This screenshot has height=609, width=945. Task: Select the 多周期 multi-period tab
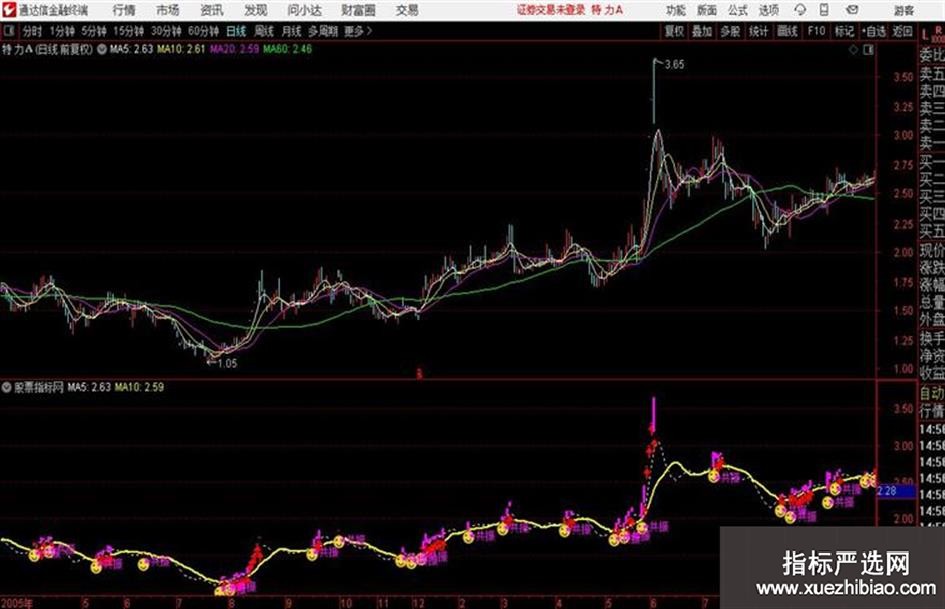[323, 31]
